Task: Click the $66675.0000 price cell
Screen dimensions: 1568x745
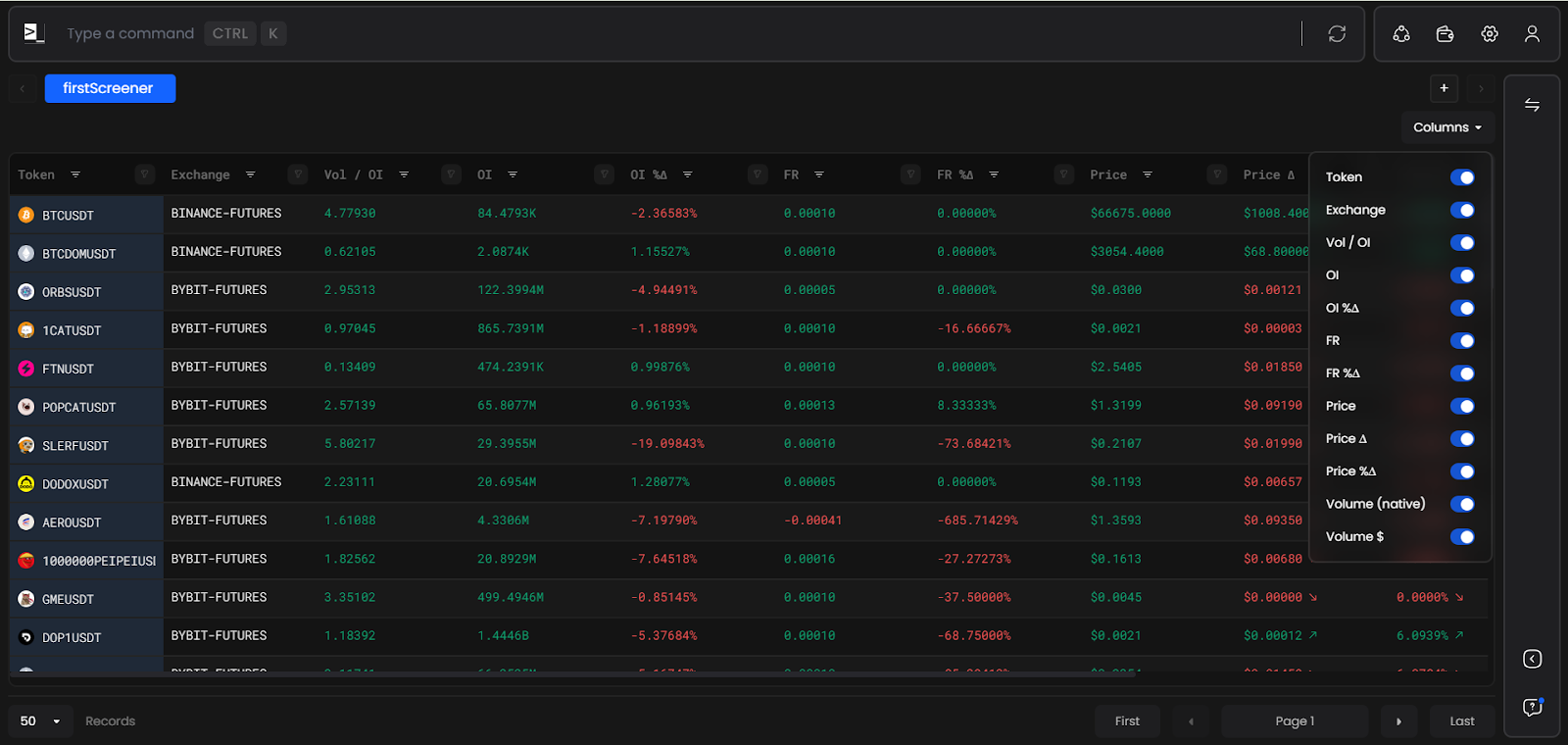Action: [x=1130, y=213]
